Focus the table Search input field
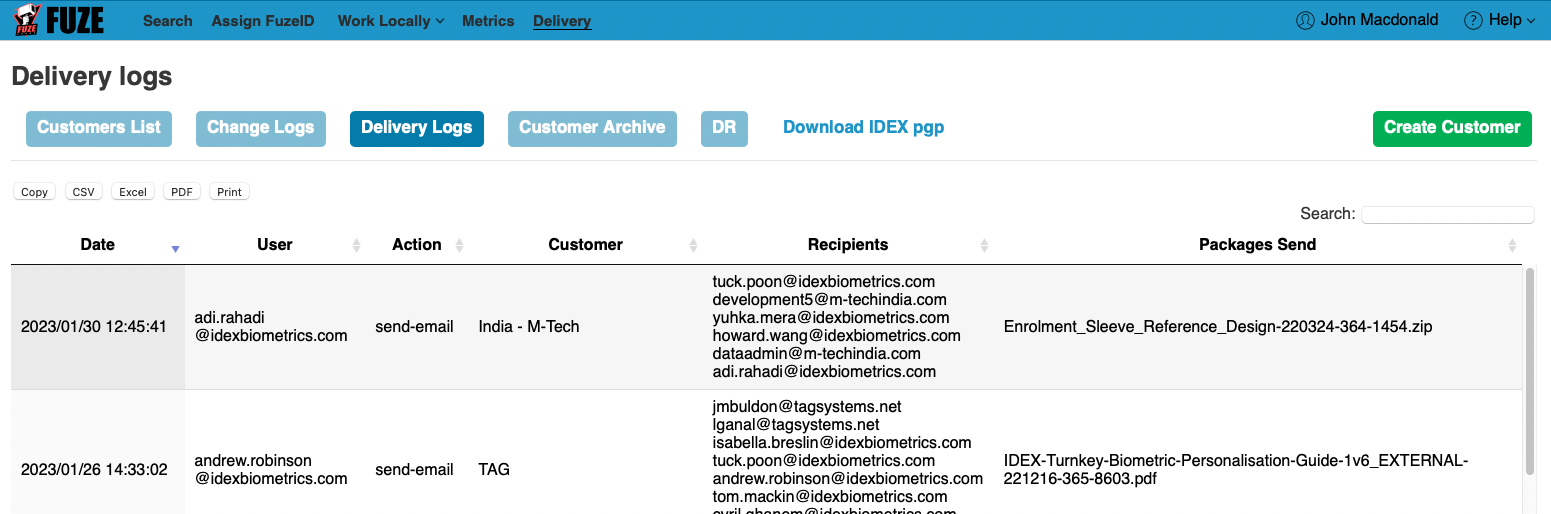1551x514 pixels. click(1447, 214)
